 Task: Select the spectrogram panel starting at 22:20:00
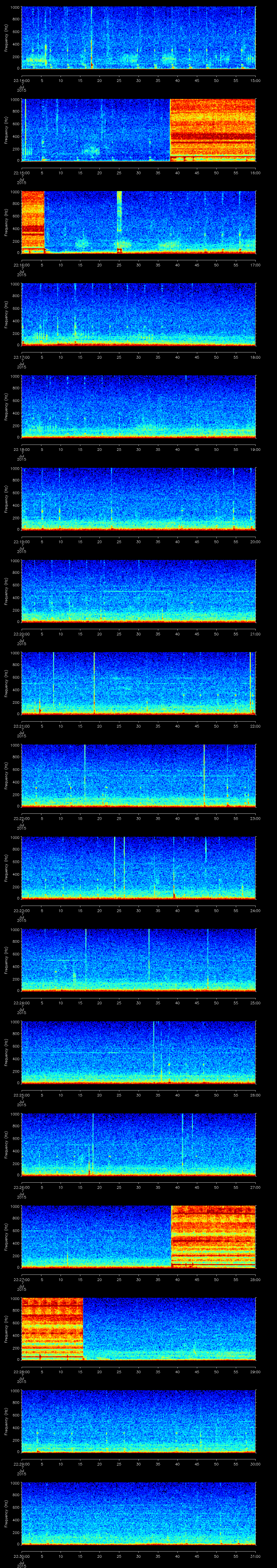click(x=139, y=592)
